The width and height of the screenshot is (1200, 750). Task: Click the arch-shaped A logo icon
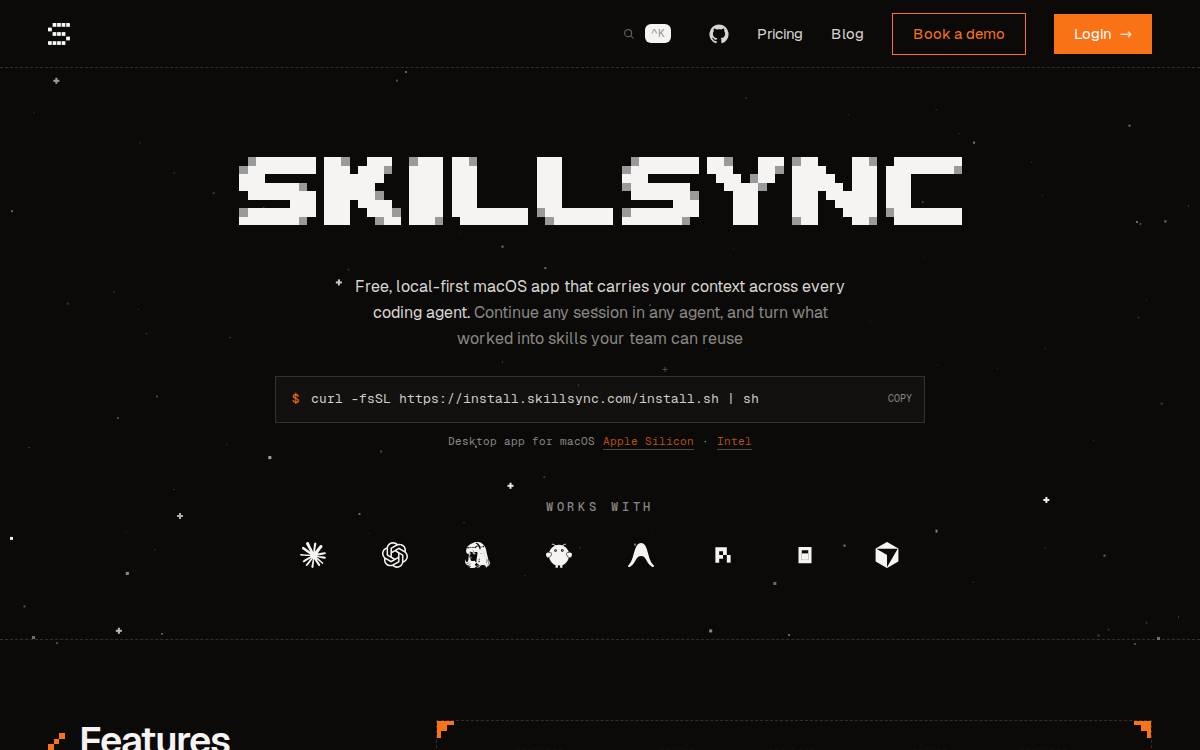pyautogui.click(x=641, y=555)
